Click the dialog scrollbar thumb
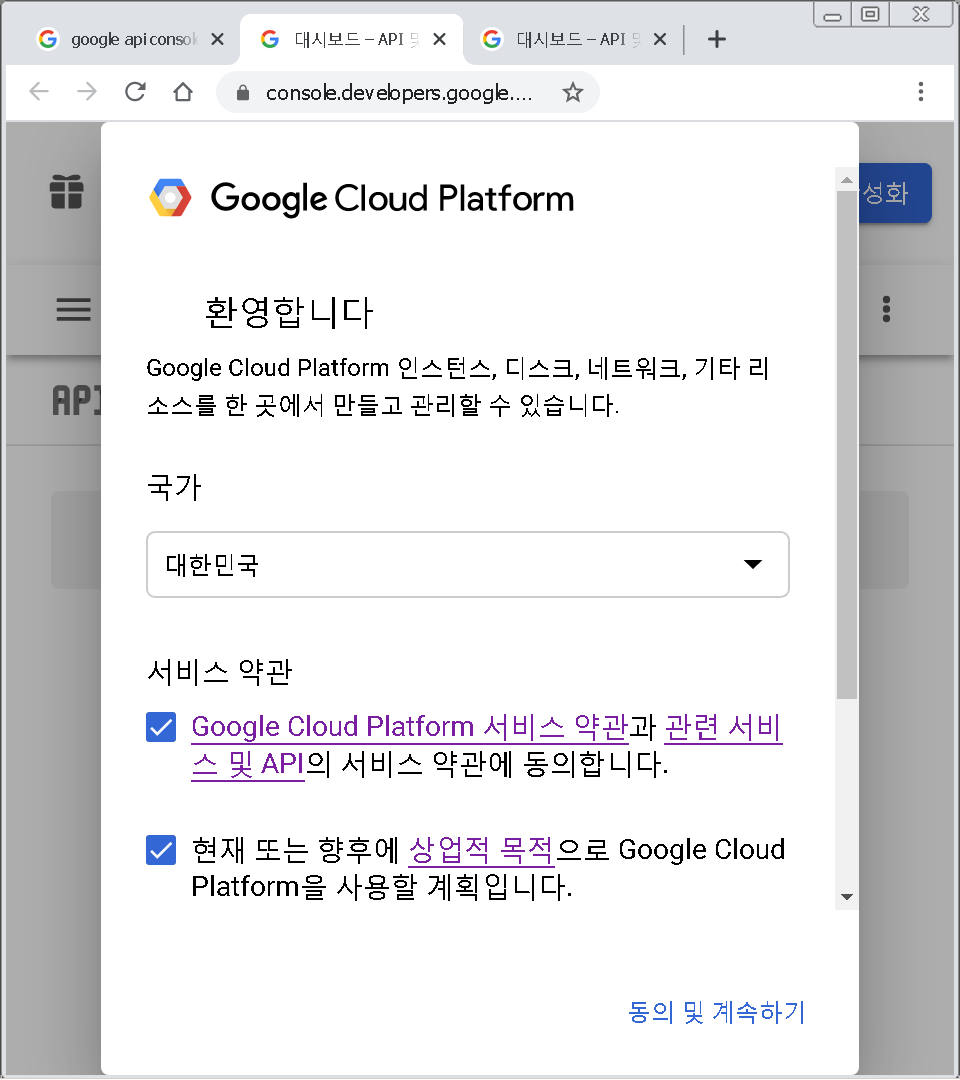The width and height of the screenshot is (960, 1080). pyautogui.click(x=847, y=445)
